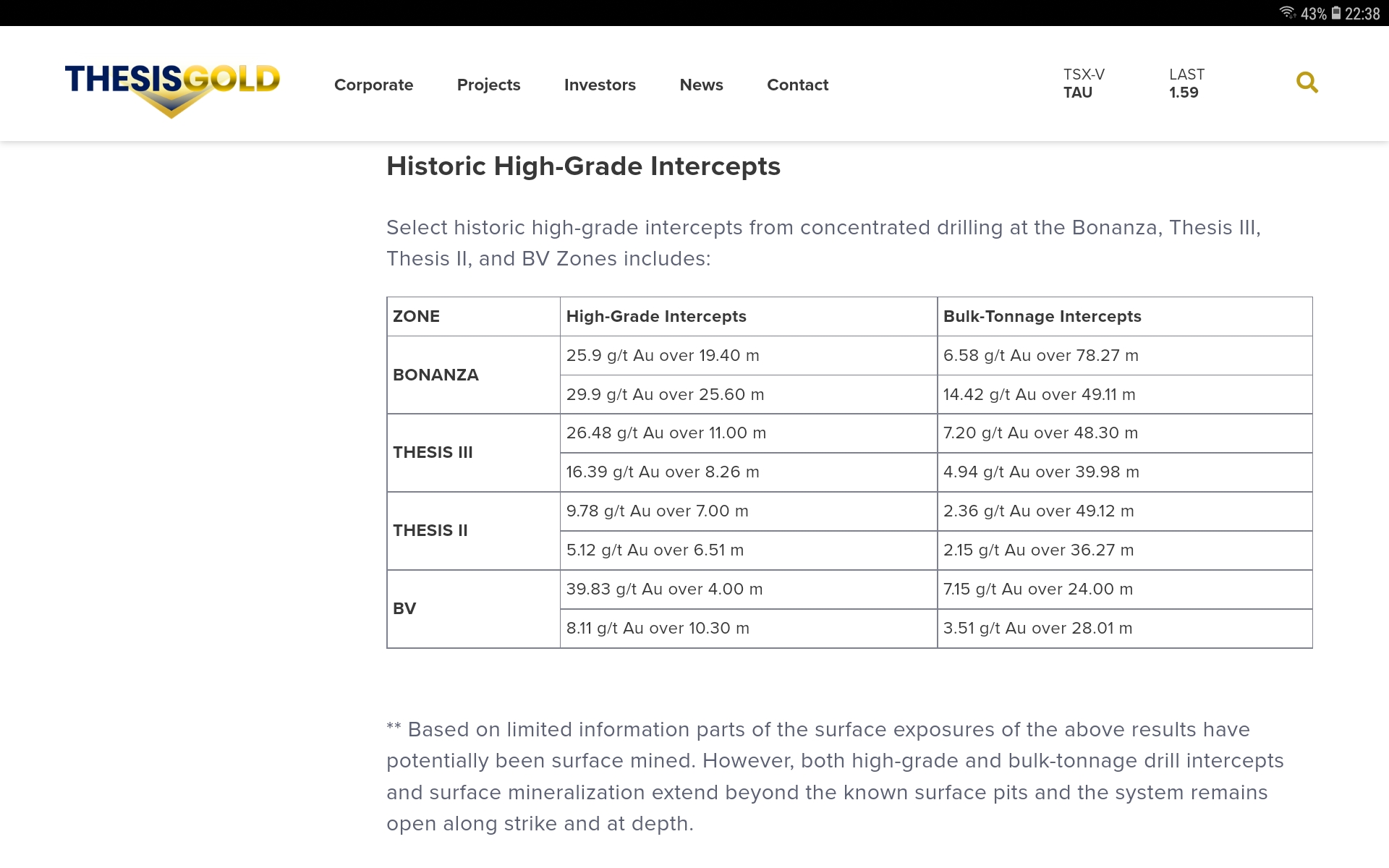Viewport: 1389px width, 868px height.
Task: Go to the News page
Action: 701,85
